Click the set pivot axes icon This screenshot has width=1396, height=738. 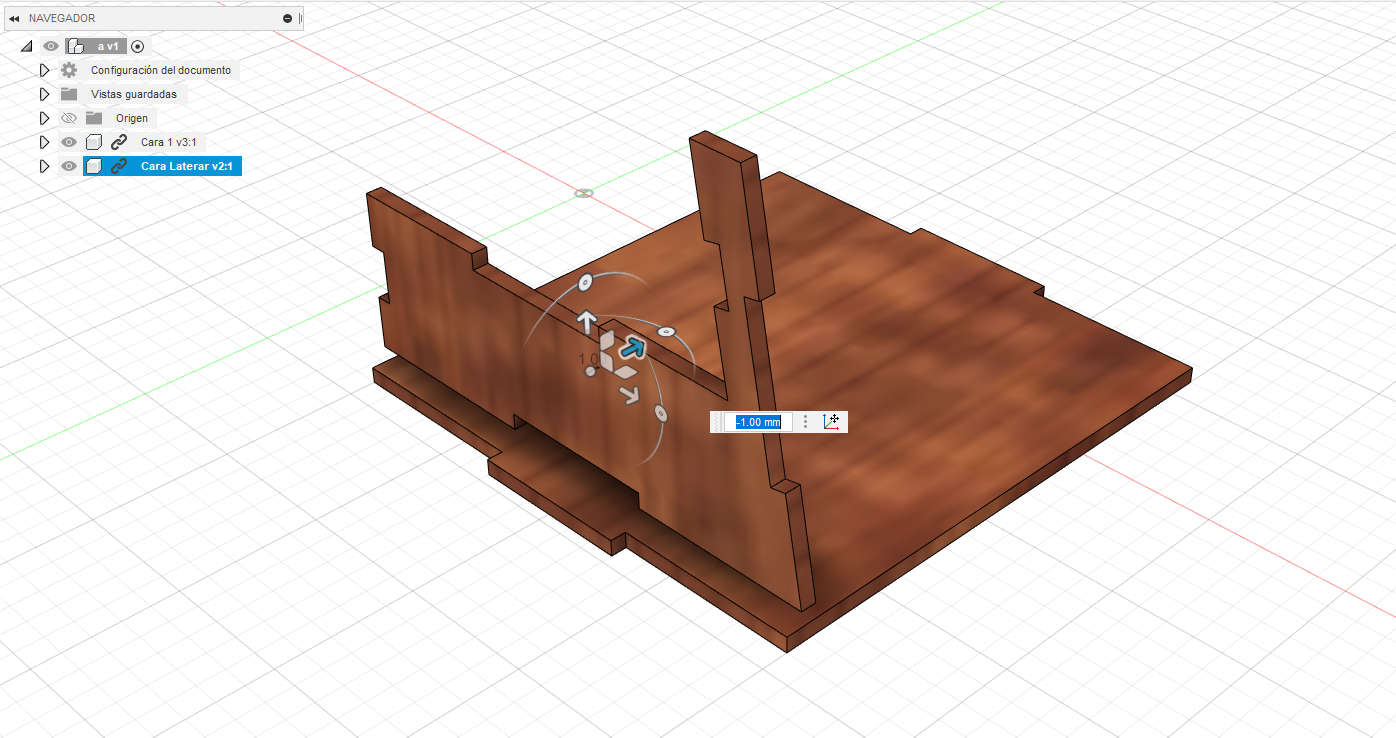click(x=831, y=422)
